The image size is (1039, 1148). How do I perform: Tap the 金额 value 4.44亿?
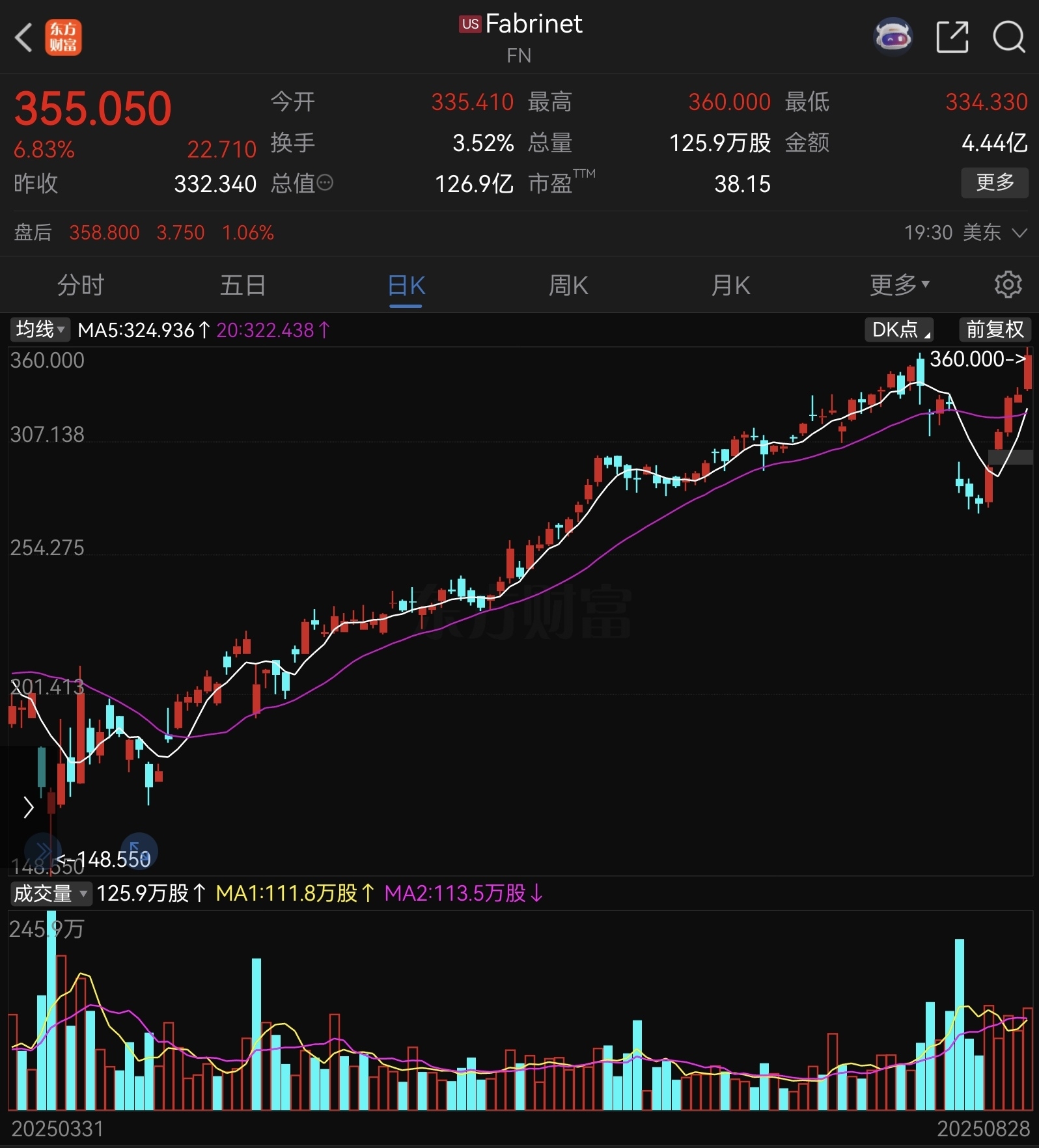tap(995, 143)
